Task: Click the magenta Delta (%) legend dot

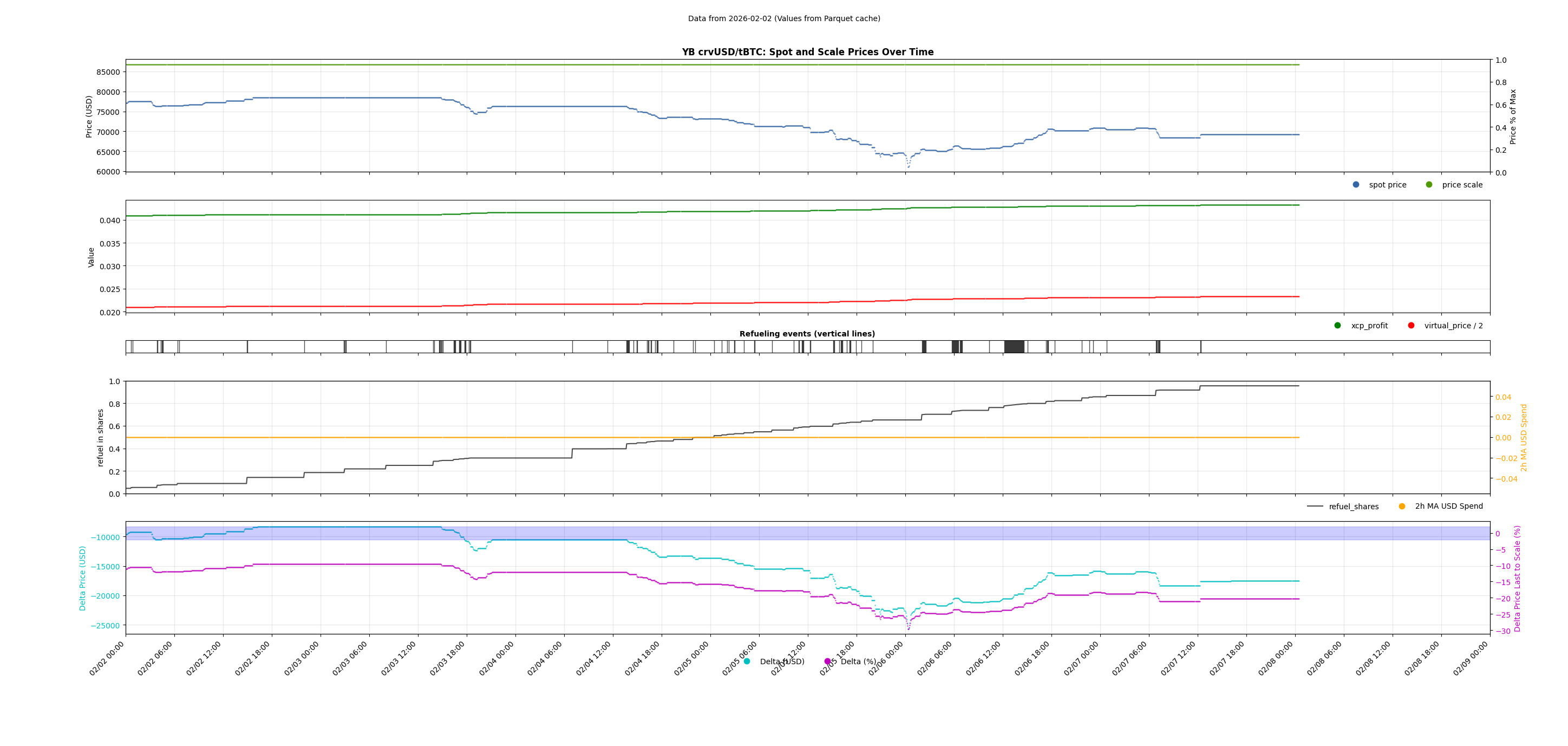Action: coord(827,661)
